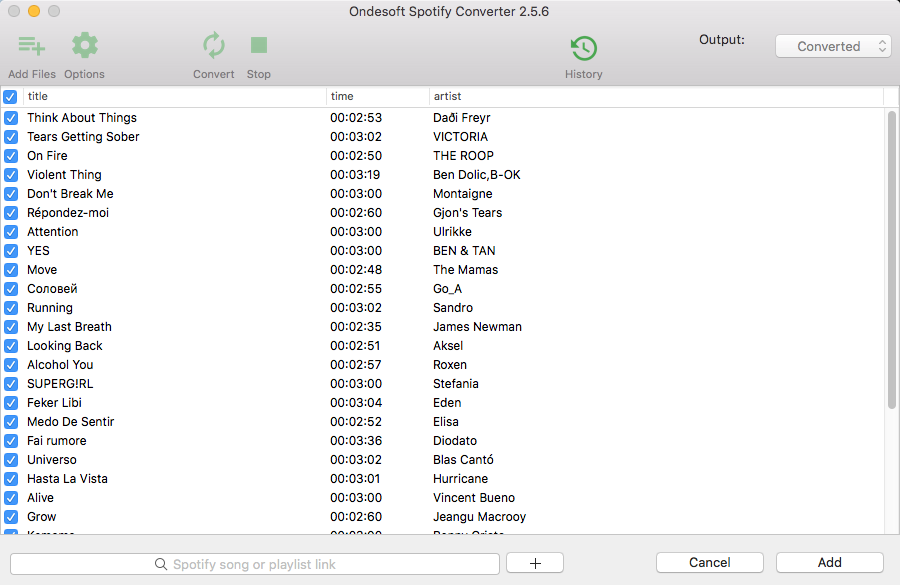The image size is (900, 585).
Task: Deselect the Running checkbox
Action: (x=11, y=308)
